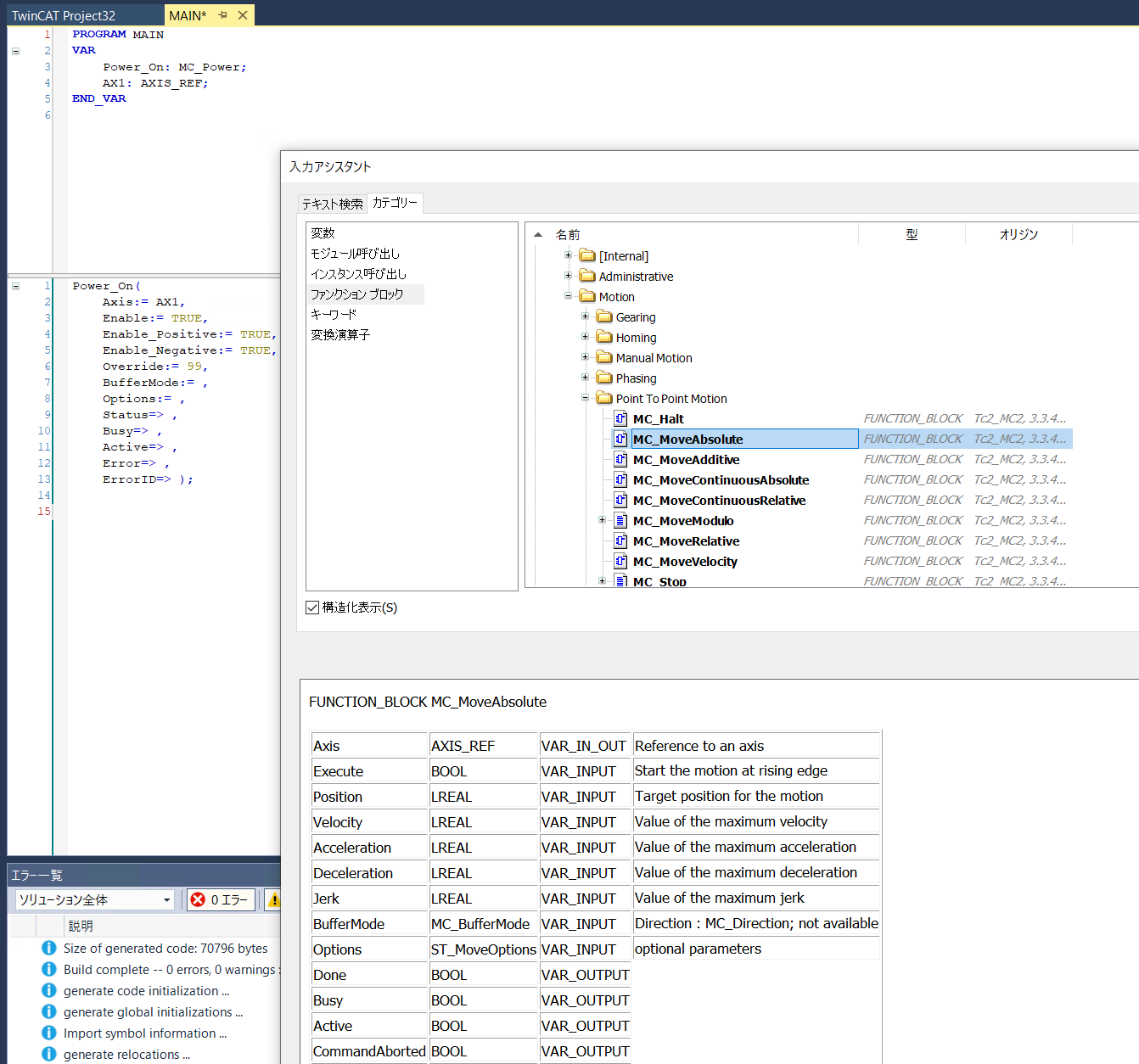
Task: Open the TwinCAT Project32 tab
Action: [64, 15]
